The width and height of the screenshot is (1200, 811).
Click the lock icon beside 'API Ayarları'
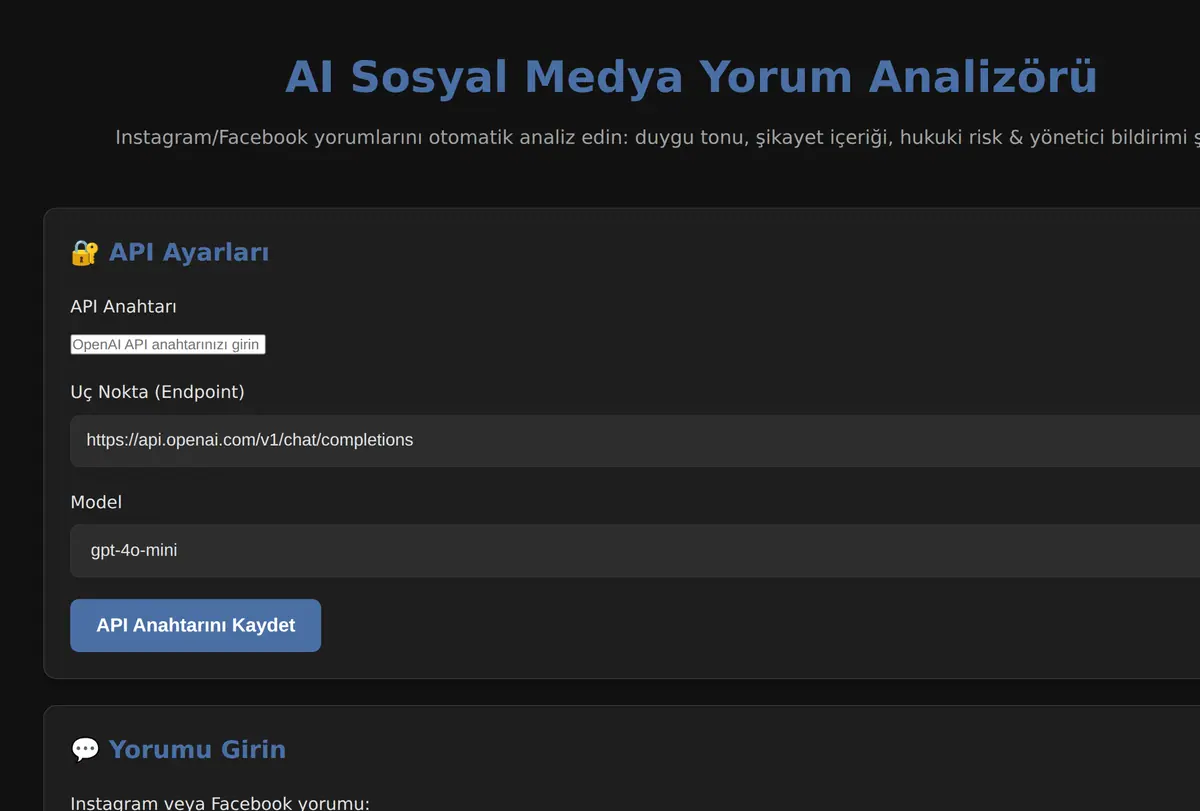tap(84, 253)
